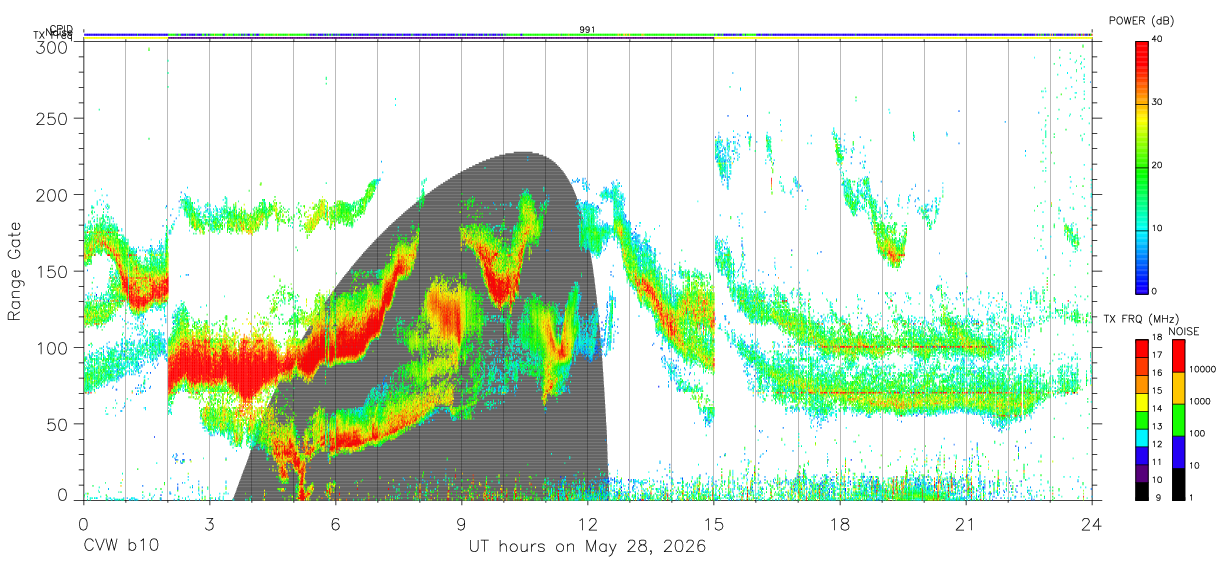Click the 24 tick on UT hours axis
This screenshot has width=1228, height=567.
[x=1091, y=523]
